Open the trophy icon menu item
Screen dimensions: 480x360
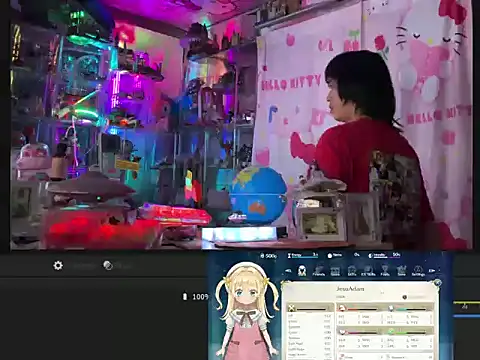pyautogui.click(x=385, y=271)
